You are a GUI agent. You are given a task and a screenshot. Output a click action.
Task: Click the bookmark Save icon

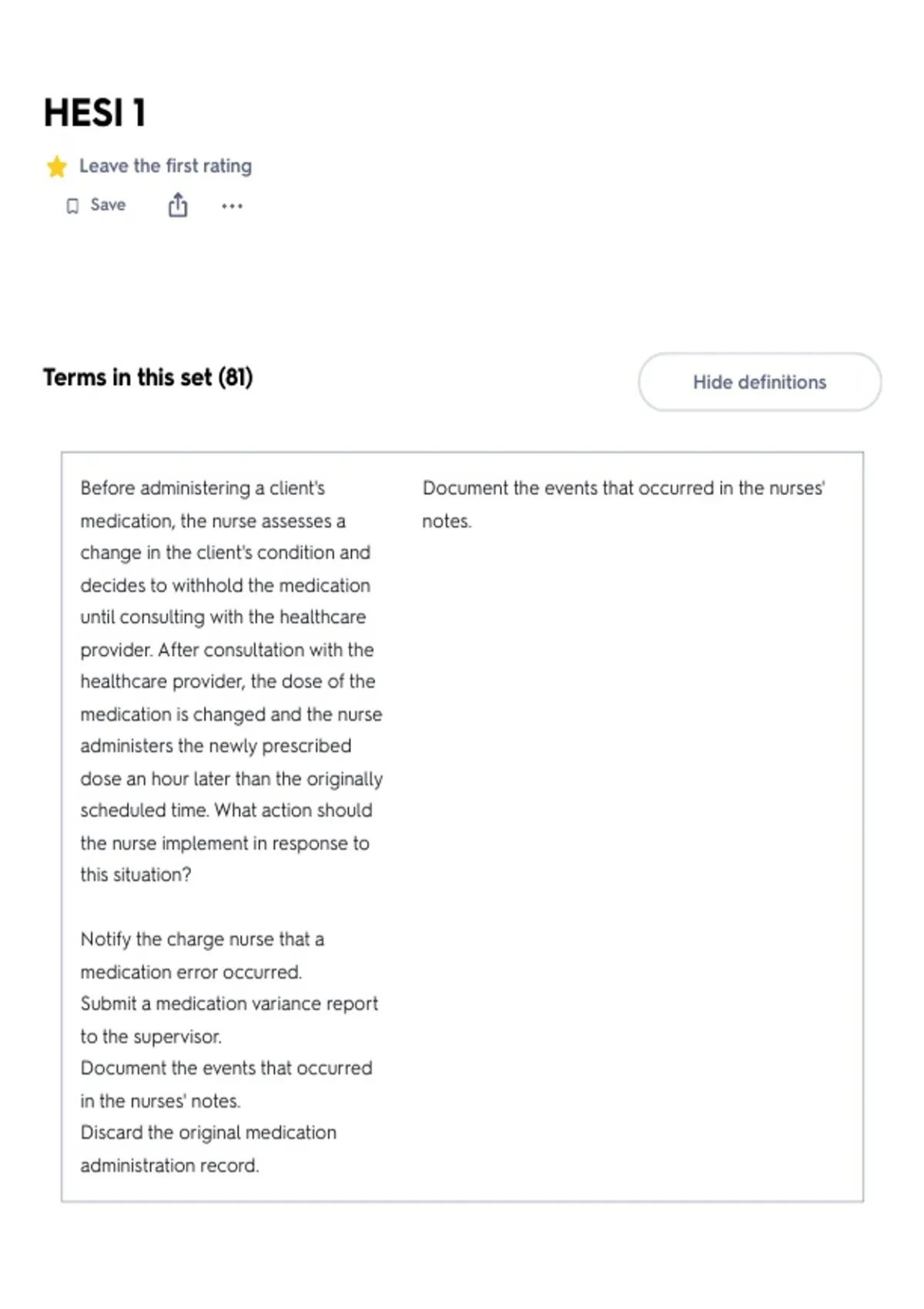coord(72,206)
